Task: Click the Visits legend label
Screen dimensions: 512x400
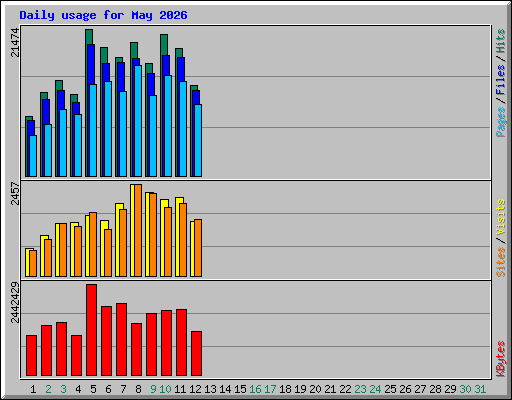Action: coord(500,218)
